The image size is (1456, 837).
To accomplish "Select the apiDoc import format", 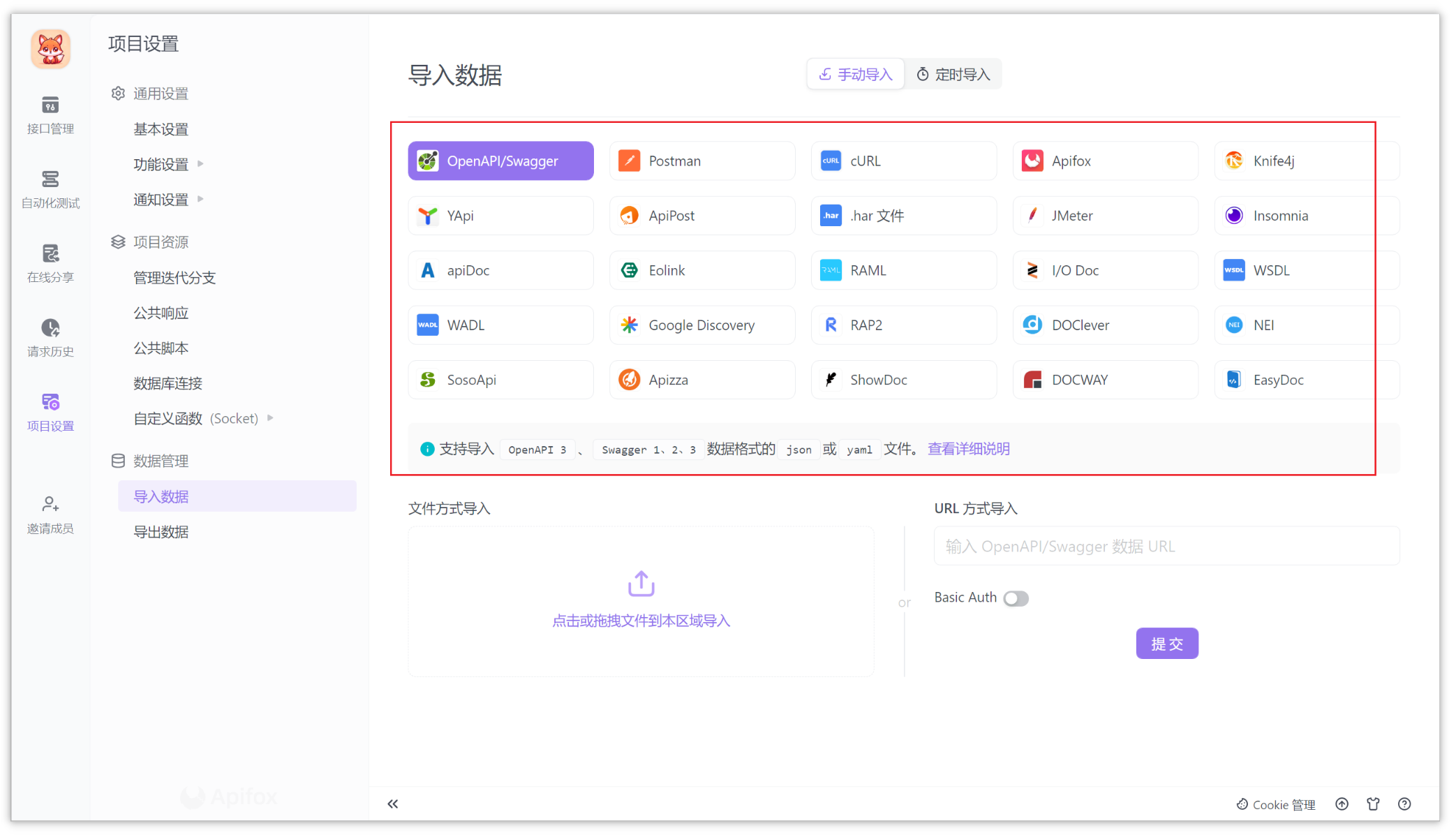I will point(500,270).
